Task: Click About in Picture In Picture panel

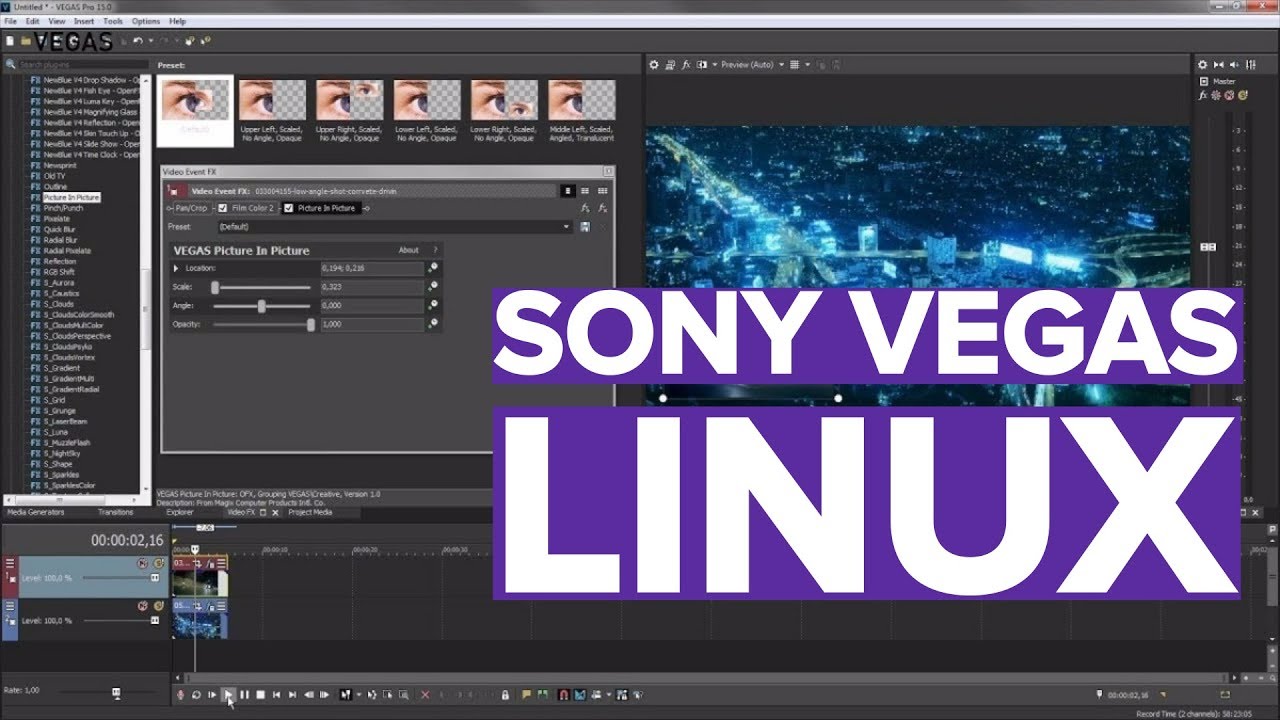Action: [409, 250]
